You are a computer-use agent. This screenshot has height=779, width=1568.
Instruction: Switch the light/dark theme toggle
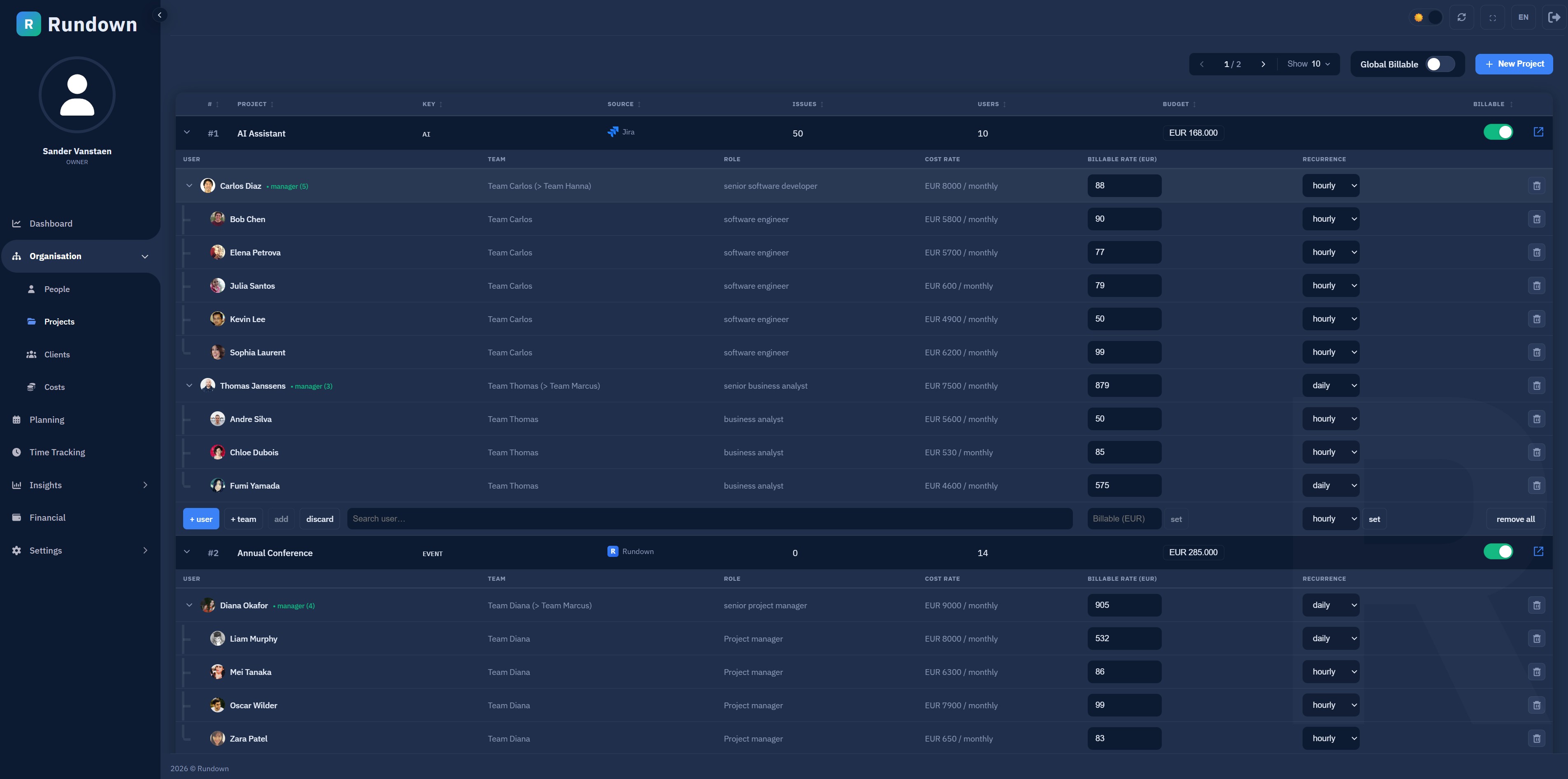(1426, 17)
